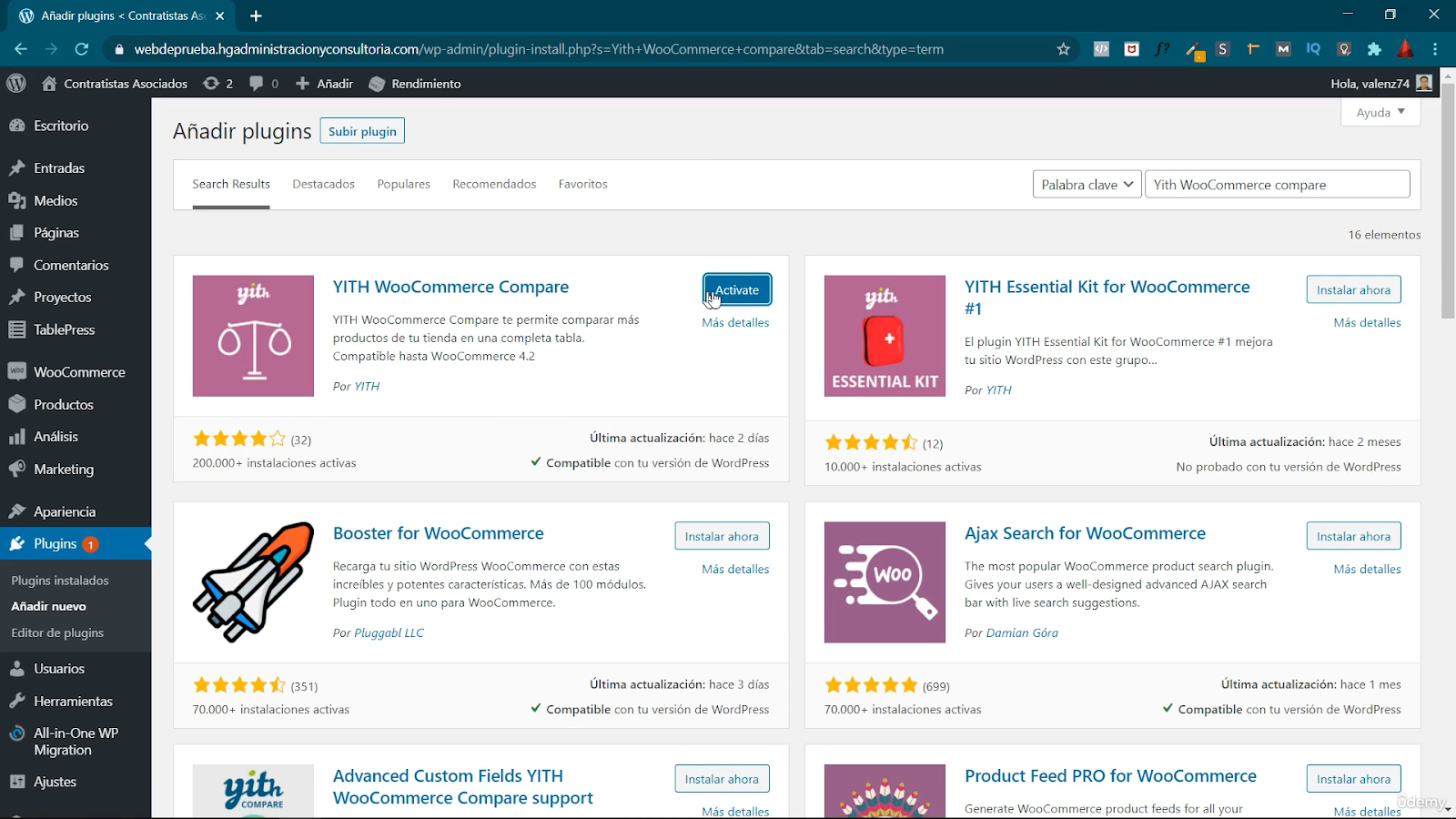Open the comments bubble icon in admin bar

(x=264, y=83)
